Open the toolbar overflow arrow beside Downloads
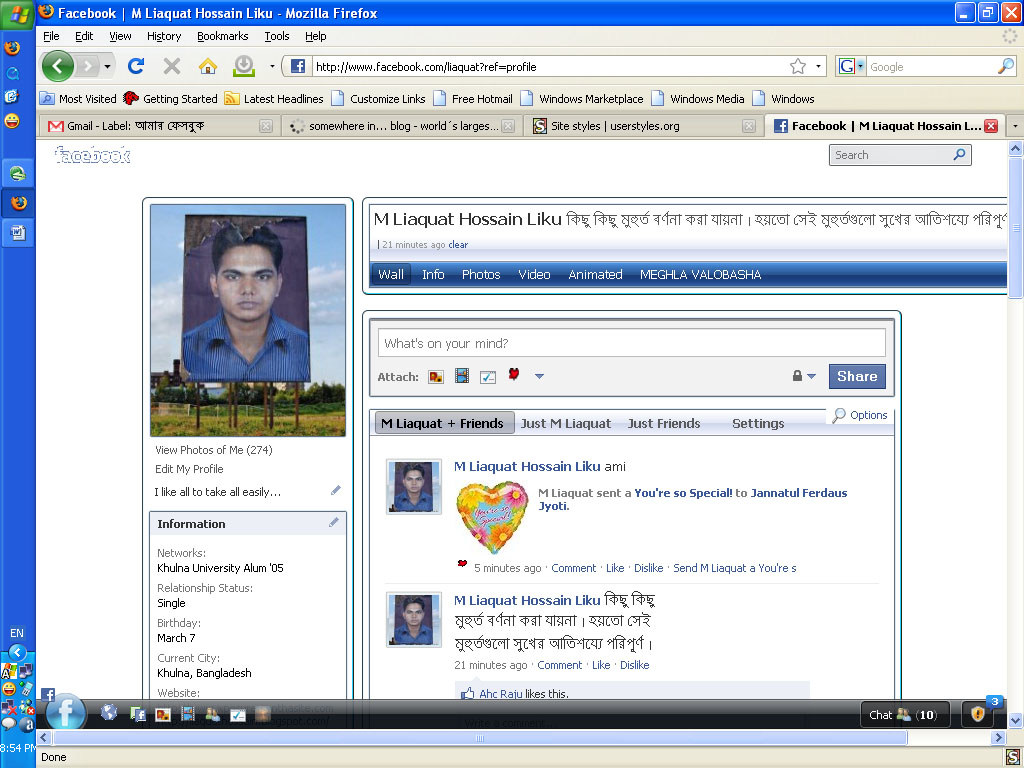This screenshot has height=768, width=1024. coord(272,66)
